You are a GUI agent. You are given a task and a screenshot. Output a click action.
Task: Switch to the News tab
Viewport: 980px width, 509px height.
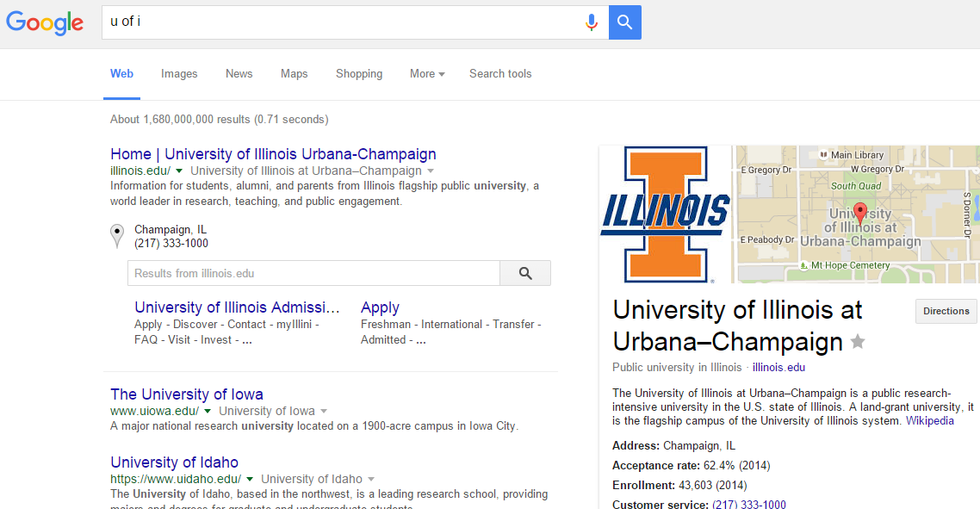pos(239,74)
